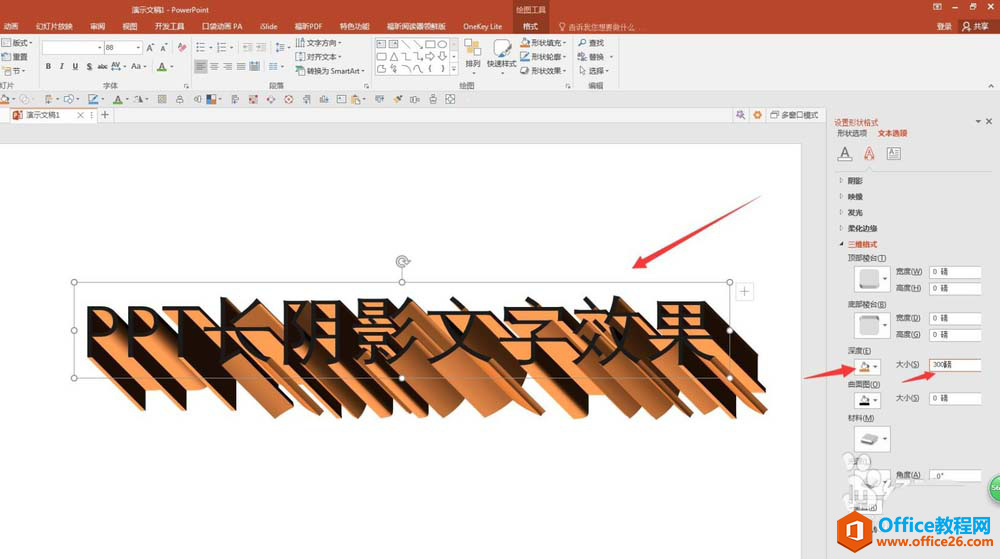Expand the 阴影 (Shadow) section
The image size is (1000, 559).
pyautogui.click(x=854, y=181)
